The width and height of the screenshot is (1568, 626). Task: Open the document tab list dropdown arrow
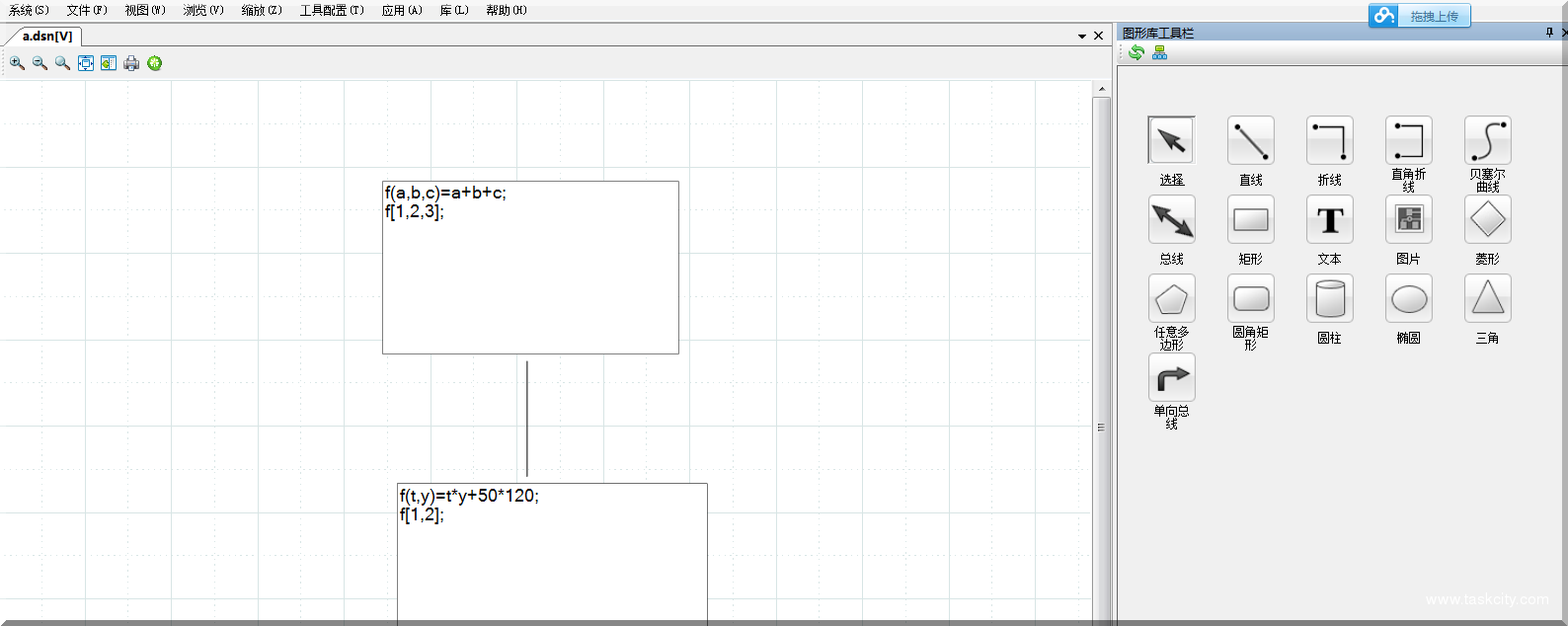pos(1082,37)
